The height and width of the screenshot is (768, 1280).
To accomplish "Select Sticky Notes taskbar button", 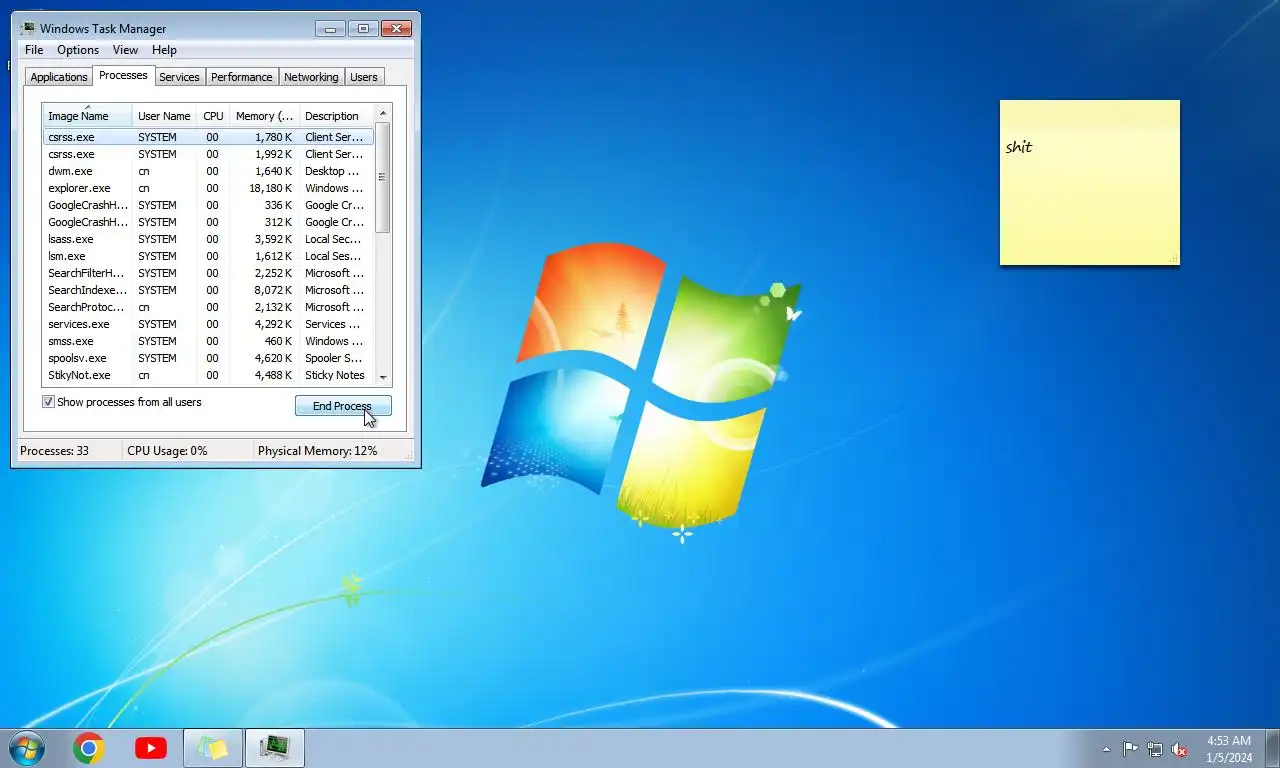I will coord(213,748).
